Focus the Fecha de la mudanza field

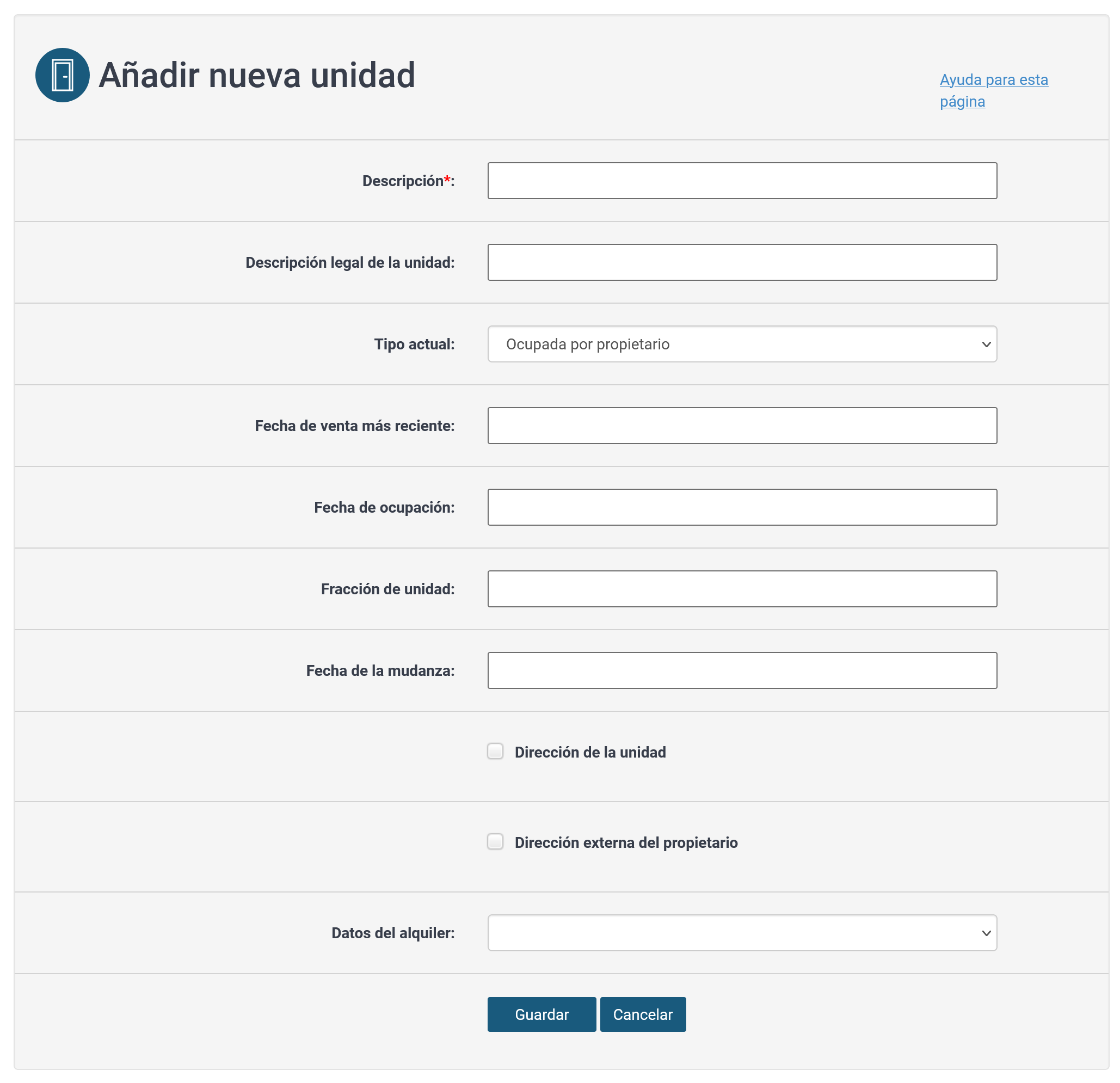pos(742,671)
